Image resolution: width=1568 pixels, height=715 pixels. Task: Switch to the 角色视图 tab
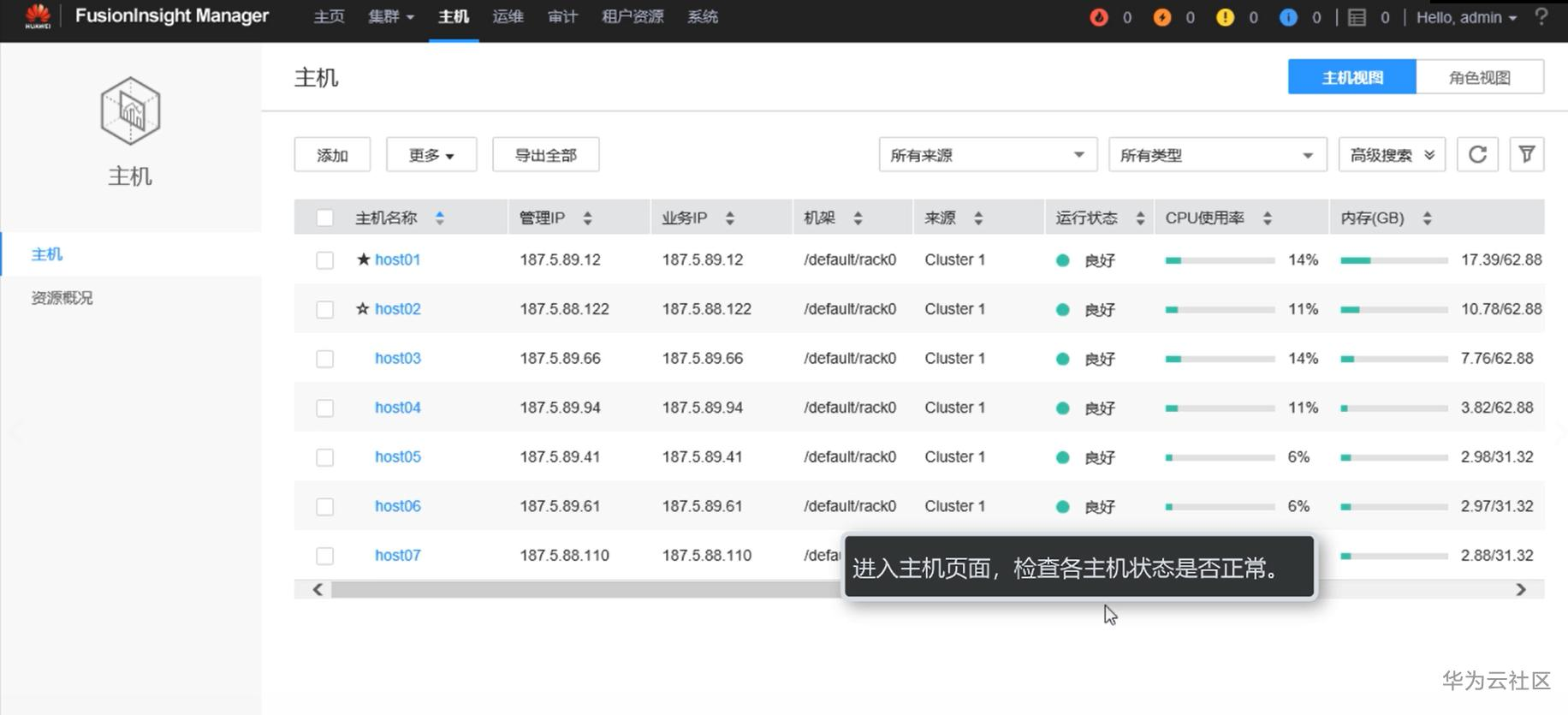1480,77
